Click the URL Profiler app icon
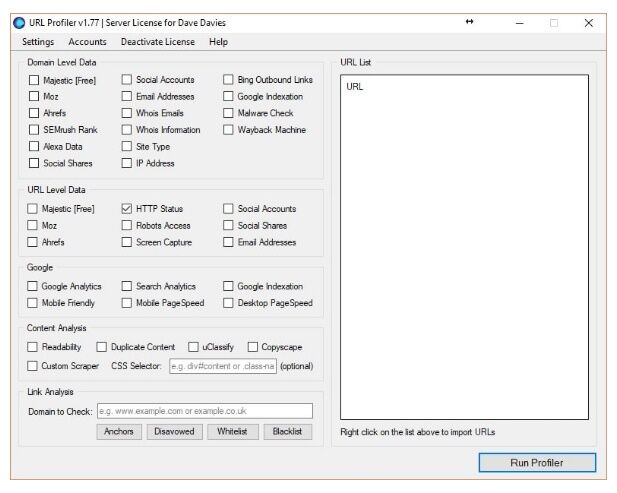Image resolution: width=617 pixels, height=493 pixels. click(x=19, y=23)
